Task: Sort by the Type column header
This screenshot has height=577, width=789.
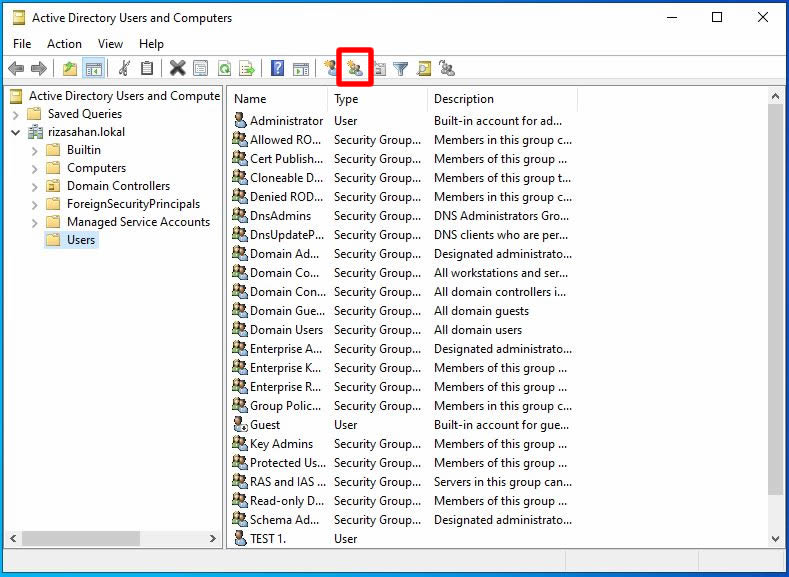Action: (x=378, y=99)
